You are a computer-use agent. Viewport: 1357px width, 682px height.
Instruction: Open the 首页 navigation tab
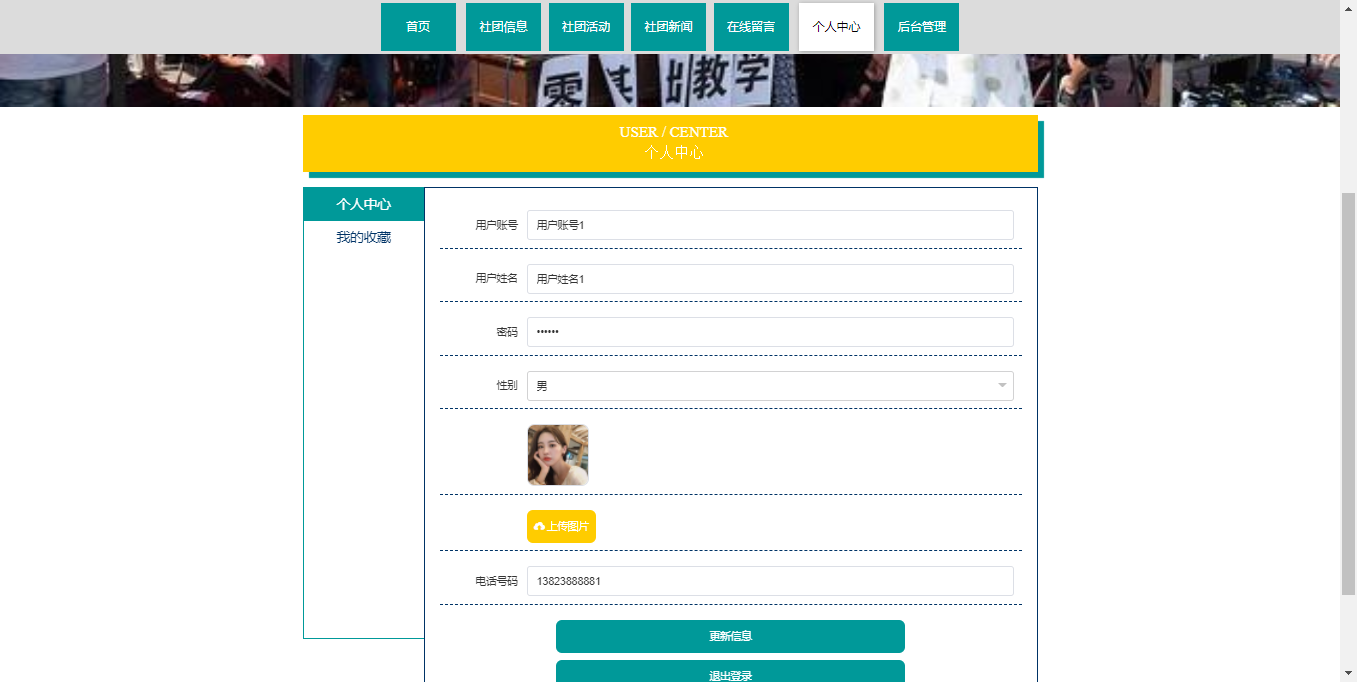pos(418,27)
